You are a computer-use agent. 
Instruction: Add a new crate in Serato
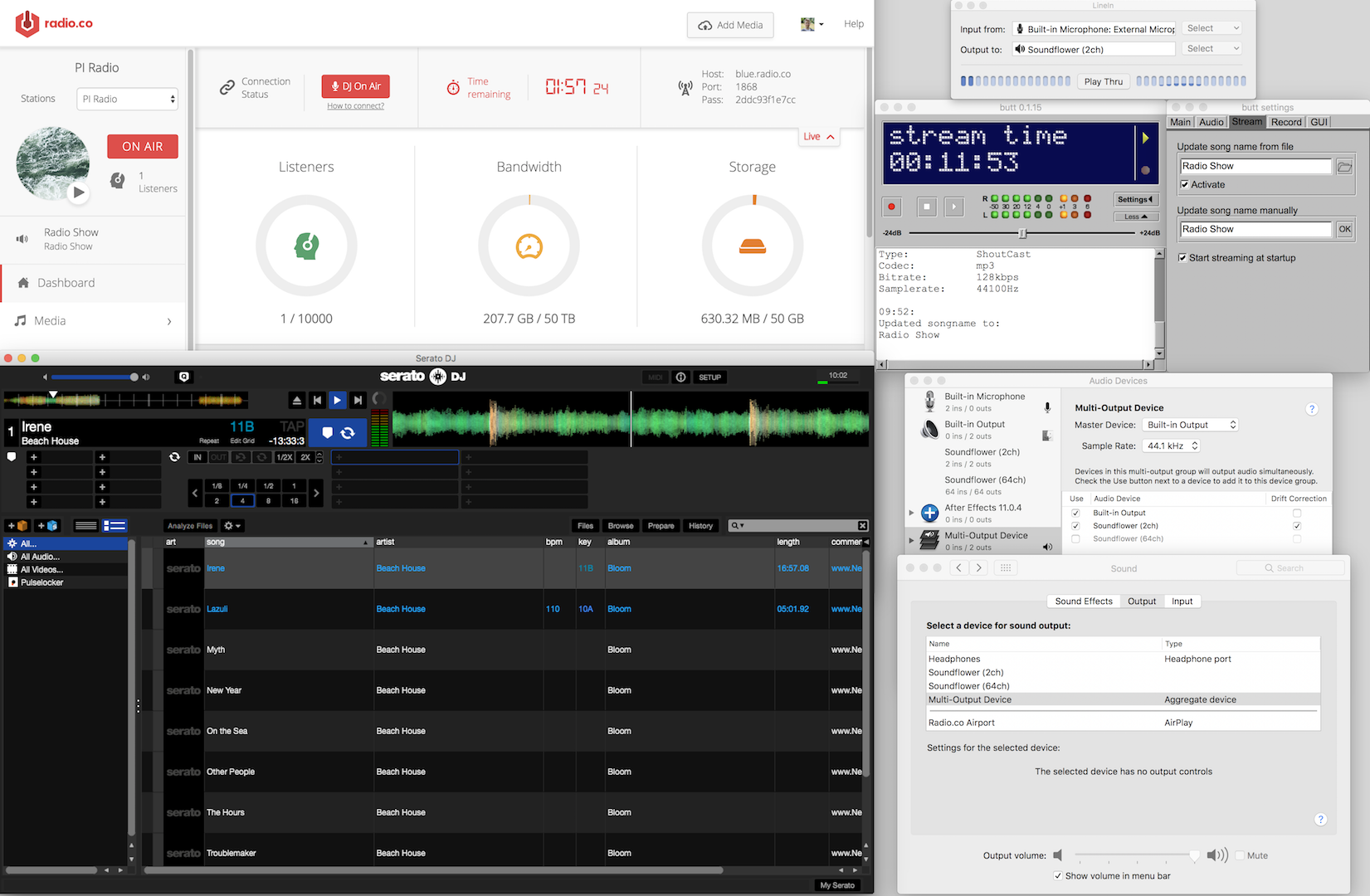coord(17,526)
